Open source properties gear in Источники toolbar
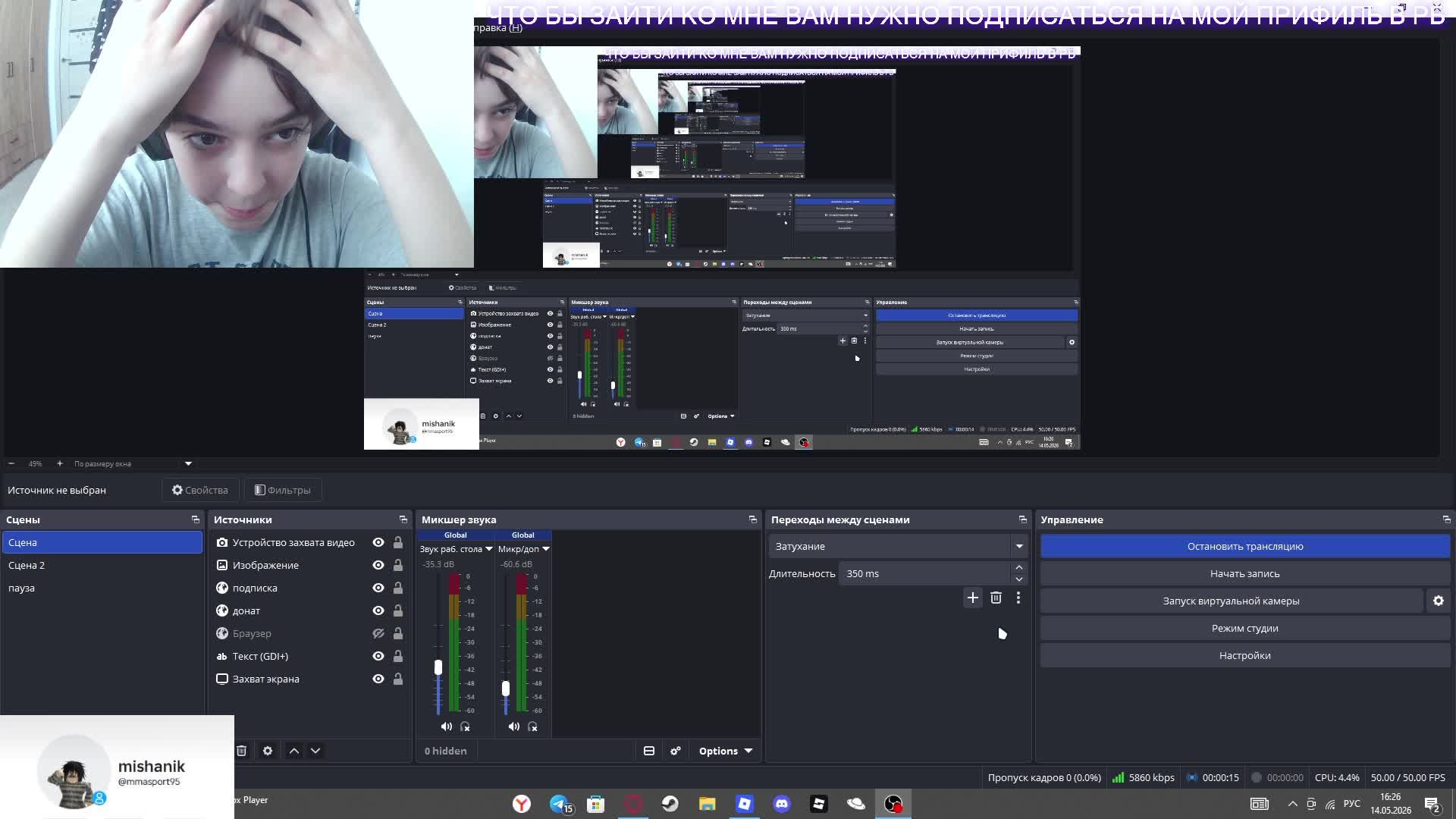Screen dimensions: 1456x819 268,751
